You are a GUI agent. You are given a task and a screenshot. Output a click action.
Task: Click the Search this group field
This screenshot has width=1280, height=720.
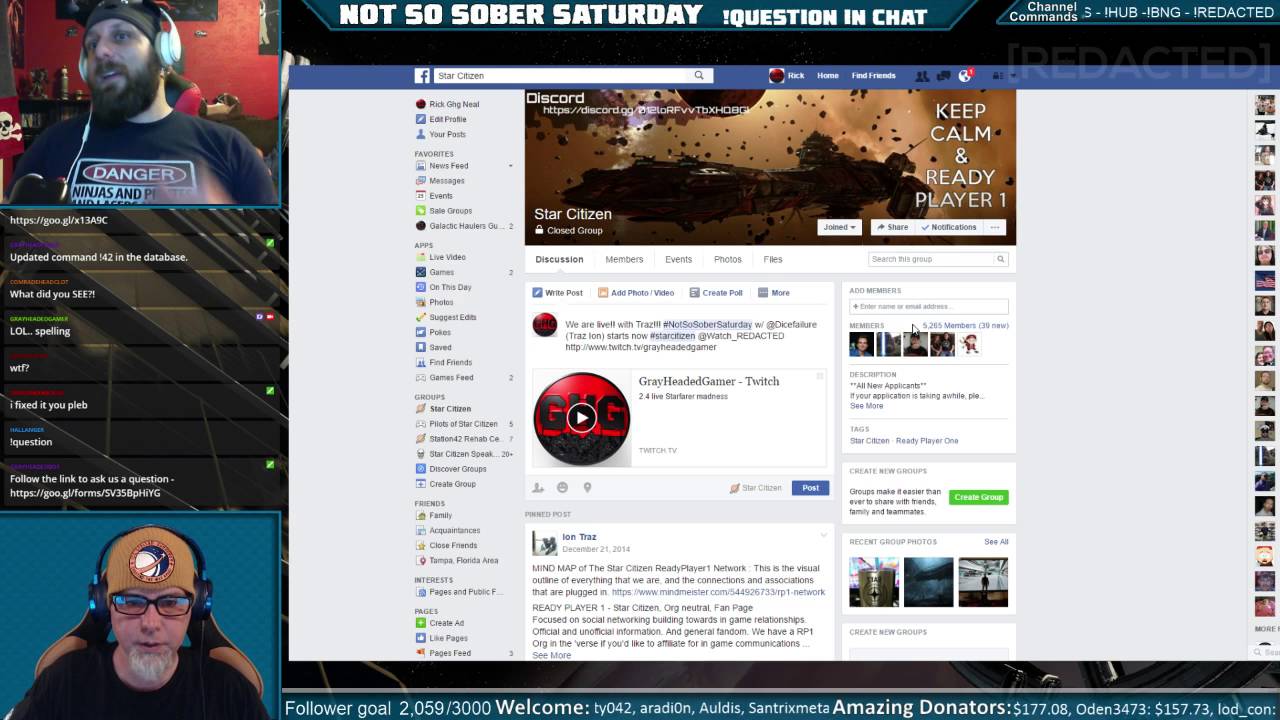[x=931, y=259]
